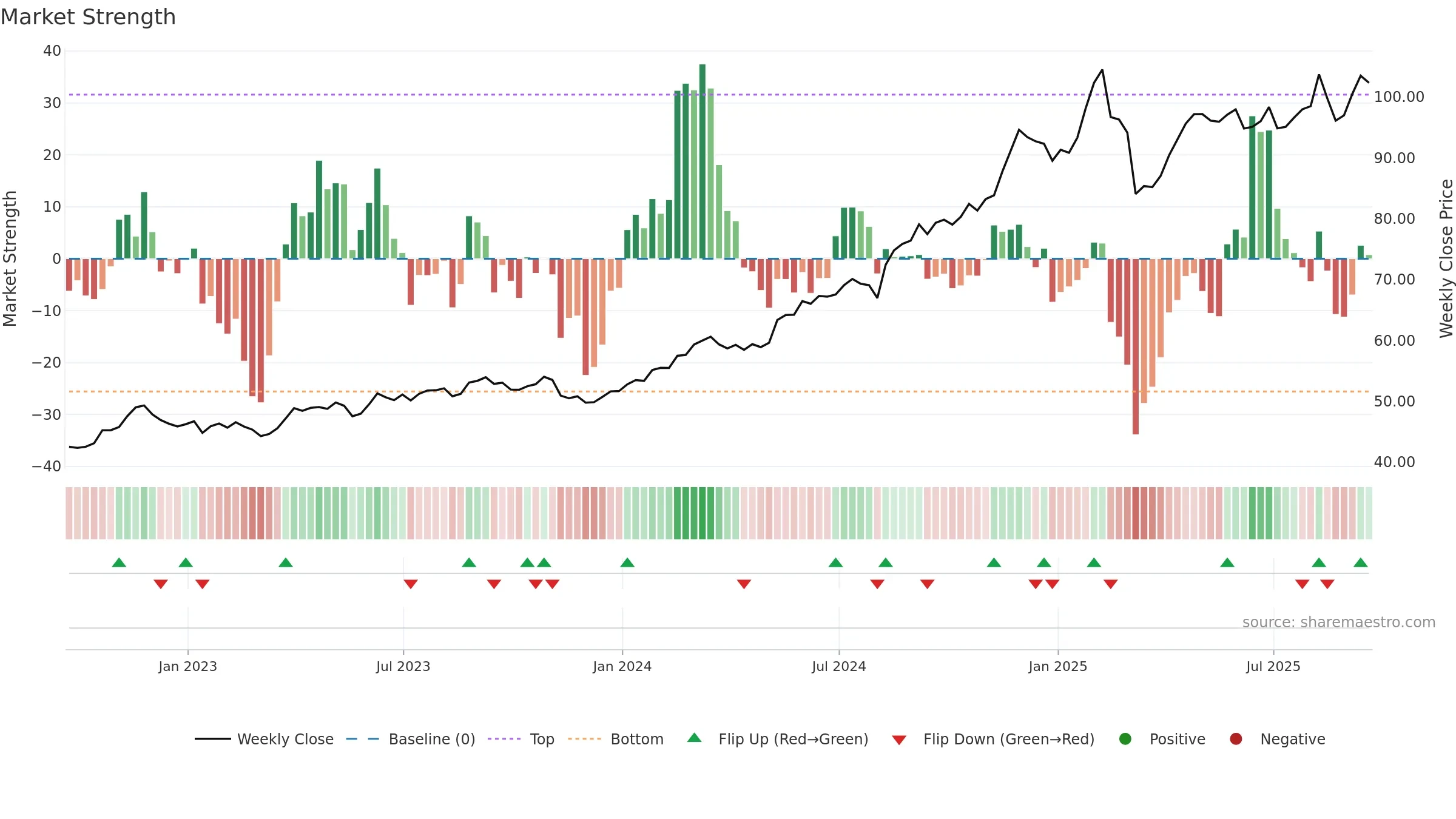Click the black Weekly Close line sample in legend
The image size is (1456, 819).
point(213,739)
